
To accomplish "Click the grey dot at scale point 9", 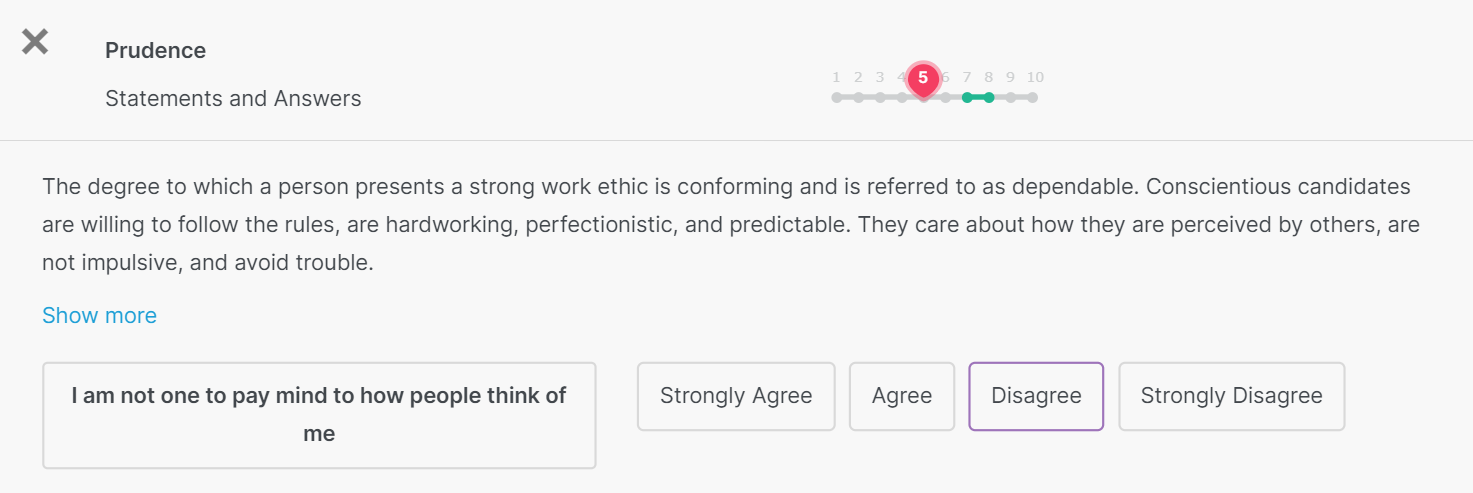I will (1011, 97).
